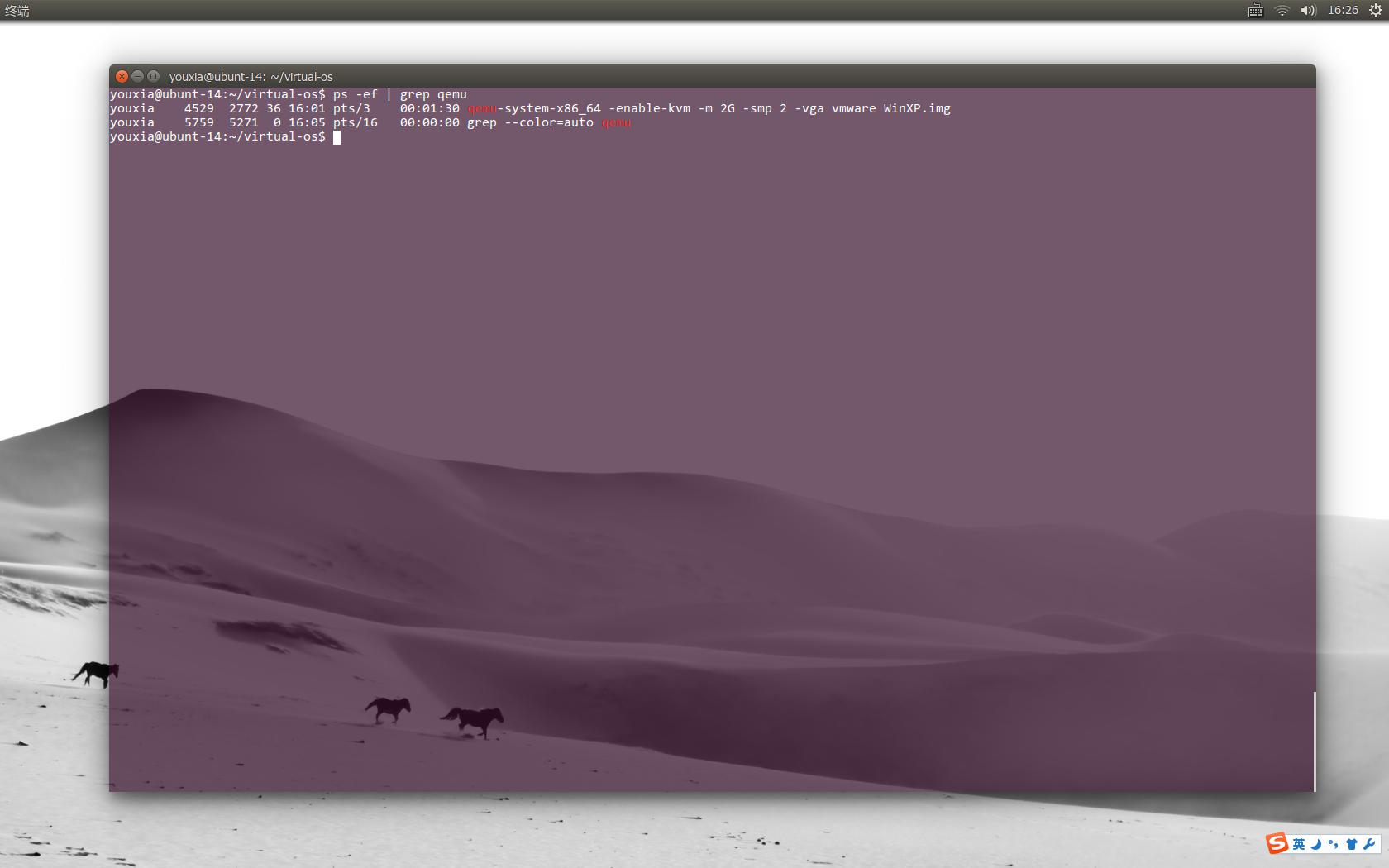Click the terminal scrollbar on the right
This screenshot has height=868, width=1389.
coord(1315,740)
